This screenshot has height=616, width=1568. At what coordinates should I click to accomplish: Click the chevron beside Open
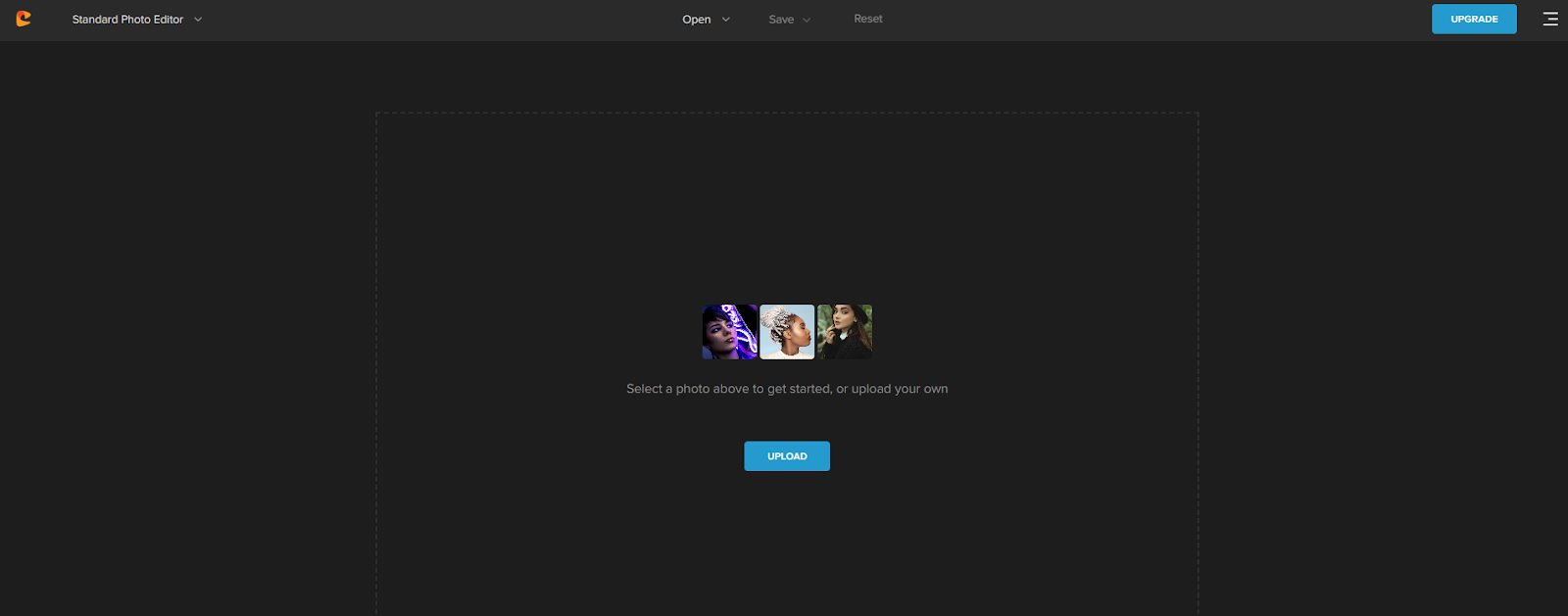[726, 20]
